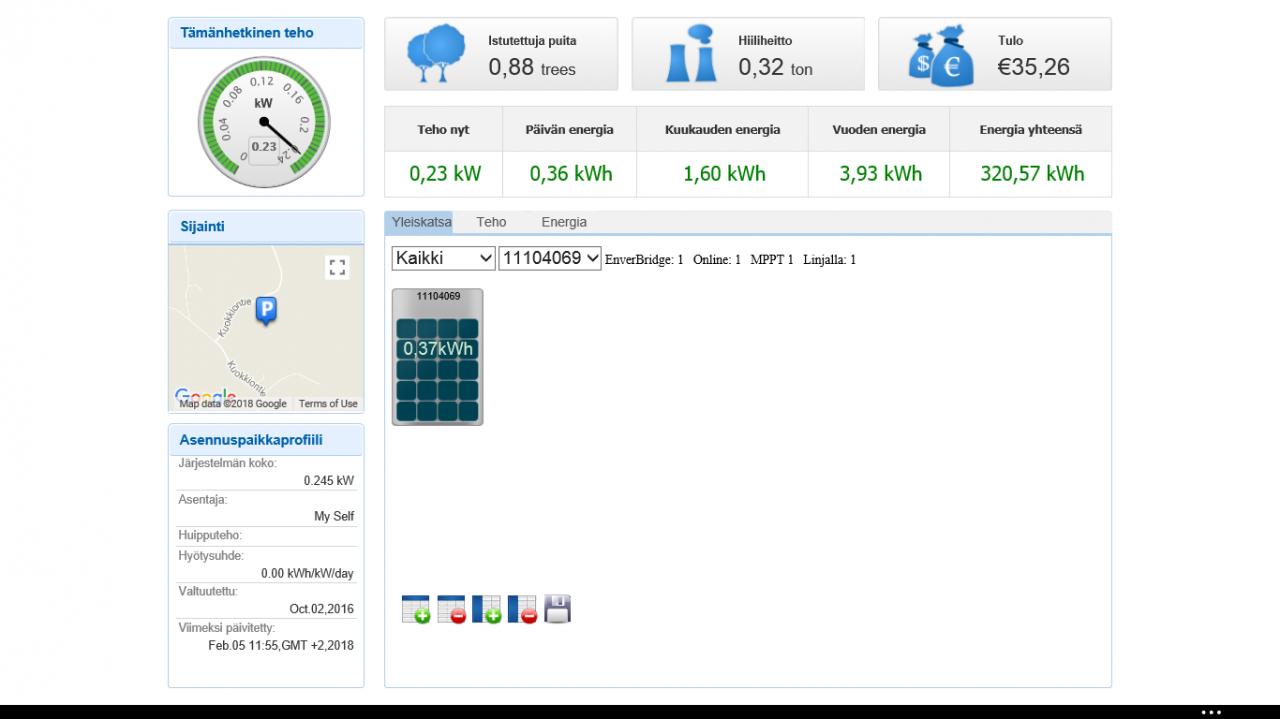1280x719 pixels.
Task: Click the Online: 1 status text
Action: pos(717,260)
